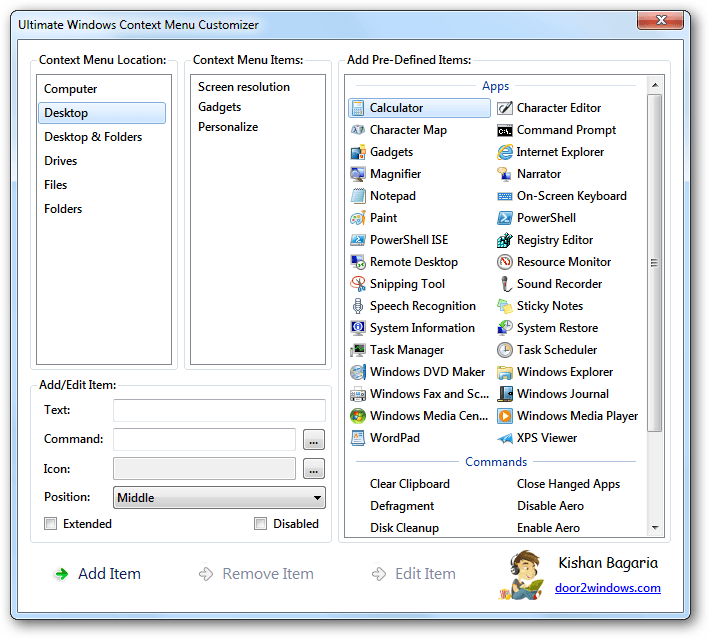This screenshot has width=709, height=638.
Task: Choose the Clear Clipboard command
Action: 410,484
